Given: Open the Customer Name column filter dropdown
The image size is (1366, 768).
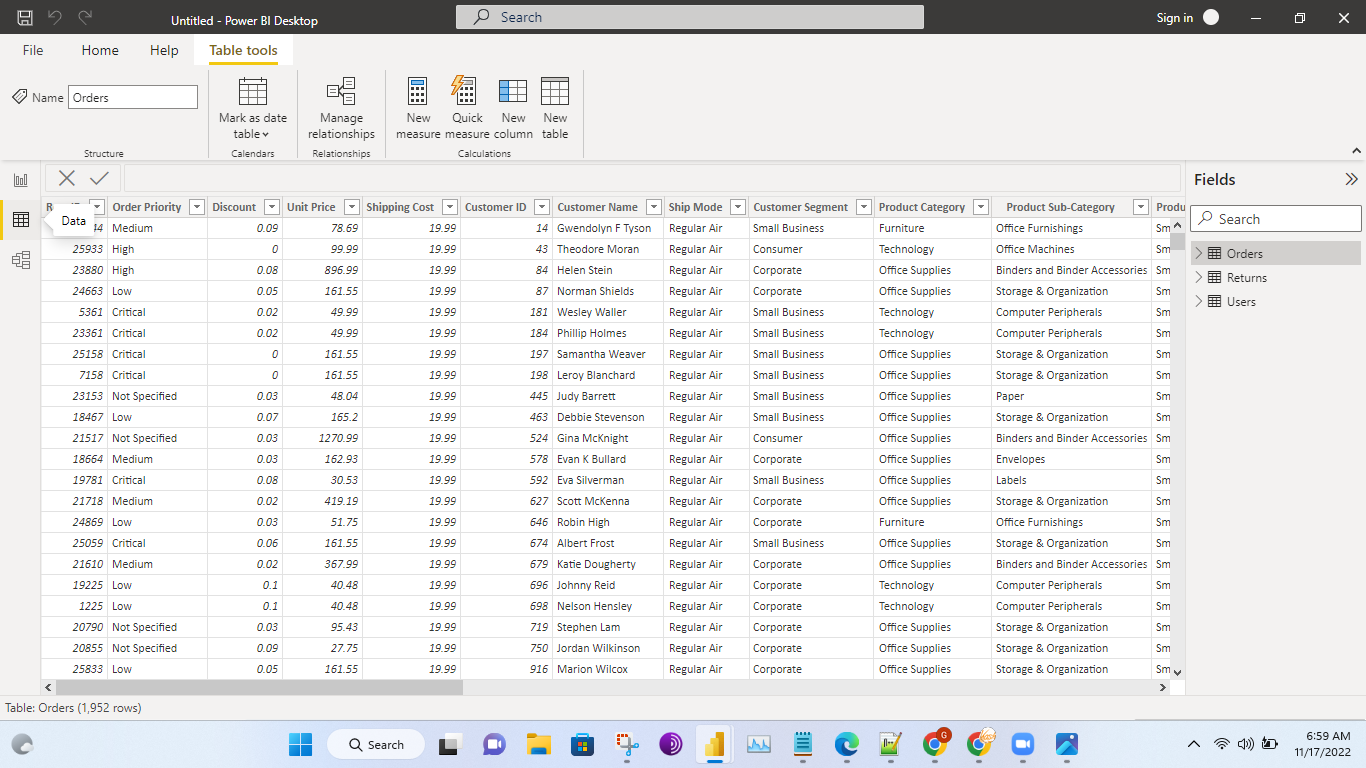Looking at the screenshot, I should click(x=653, y=207).
